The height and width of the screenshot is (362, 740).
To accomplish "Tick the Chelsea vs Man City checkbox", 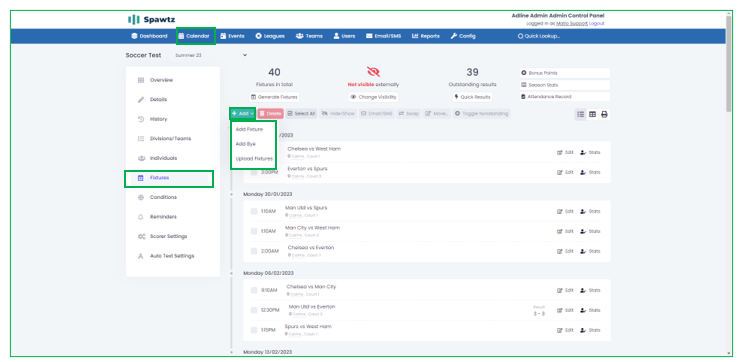I will coord(254,290).
